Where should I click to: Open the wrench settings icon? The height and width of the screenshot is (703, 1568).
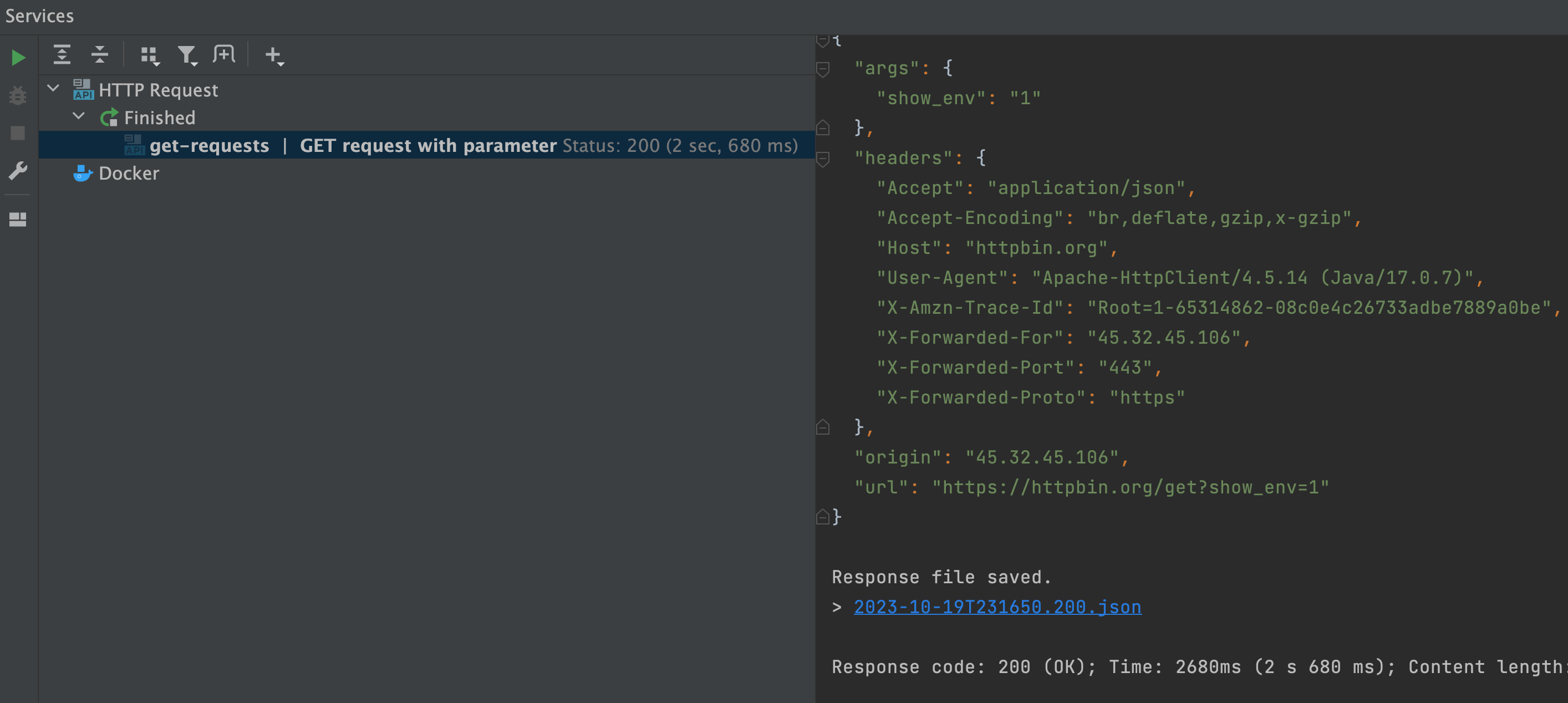pos(18,171)
